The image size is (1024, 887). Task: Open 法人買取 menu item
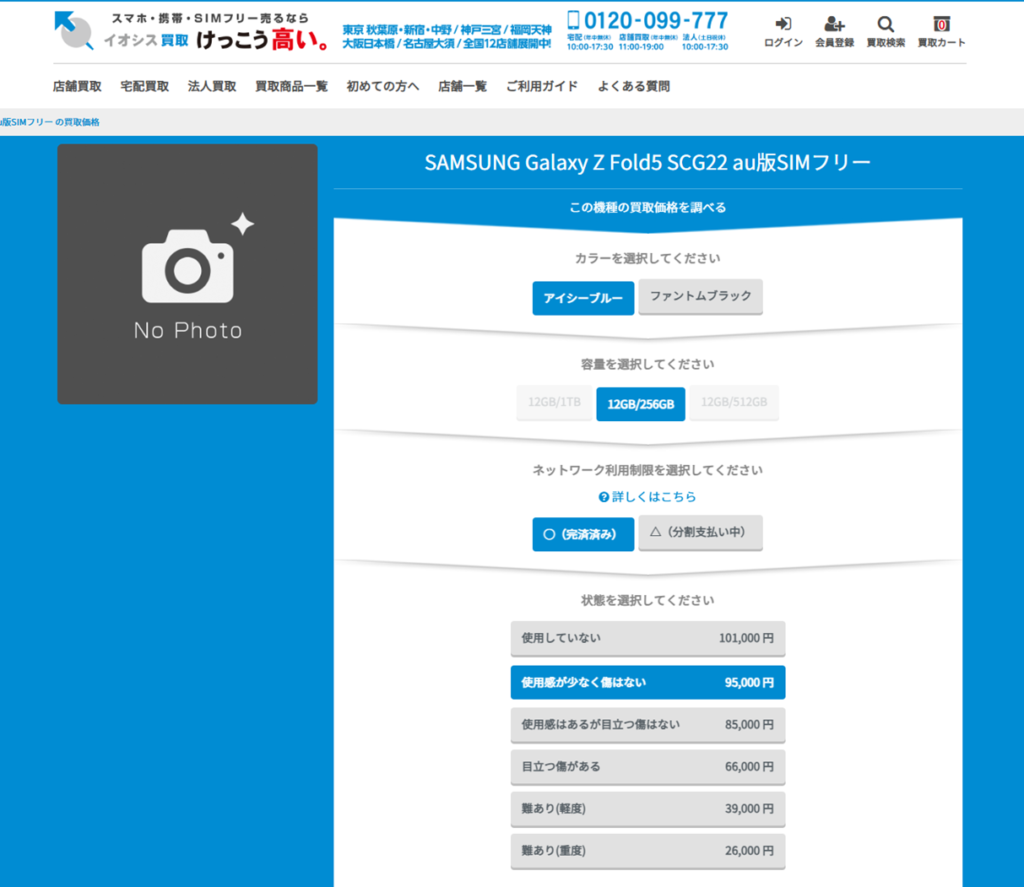[x=212, y=86]
